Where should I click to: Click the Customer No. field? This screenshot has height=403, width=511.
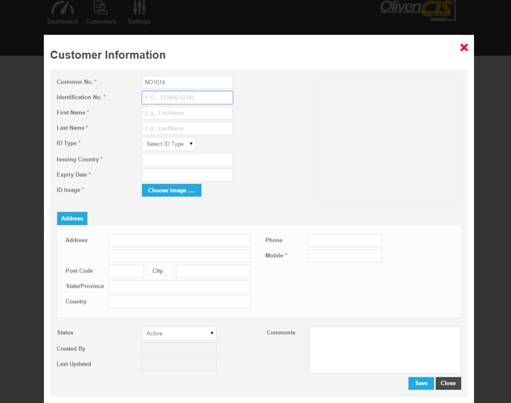tap(187, 82)
